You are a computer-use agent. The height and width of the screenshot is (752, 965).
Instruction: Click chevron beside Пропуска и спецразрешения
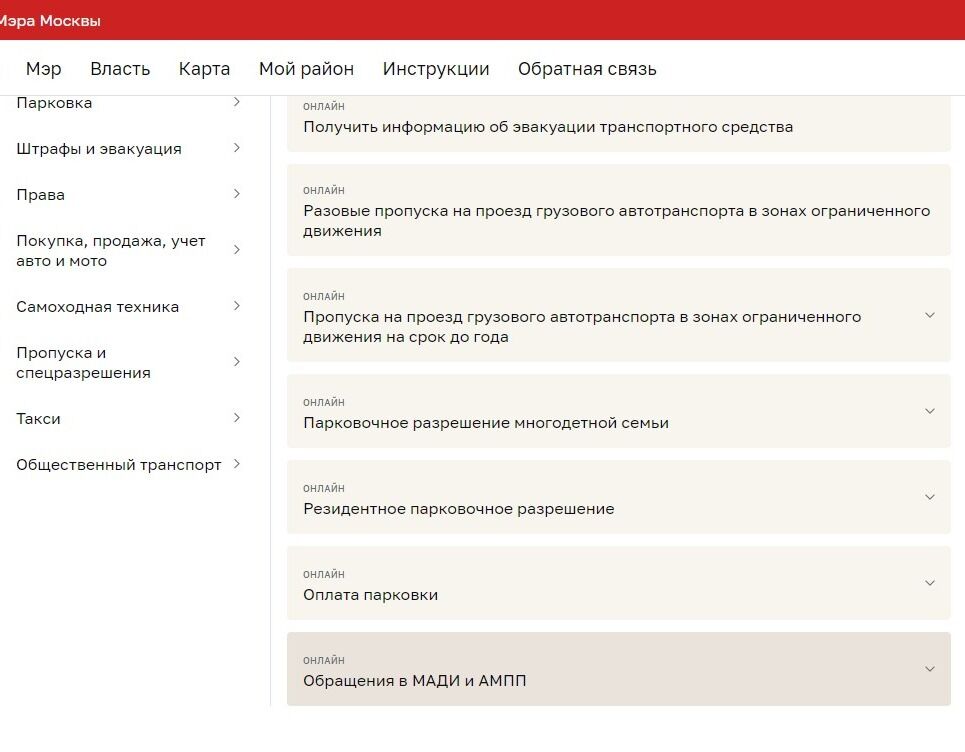(x=237, y=361)
